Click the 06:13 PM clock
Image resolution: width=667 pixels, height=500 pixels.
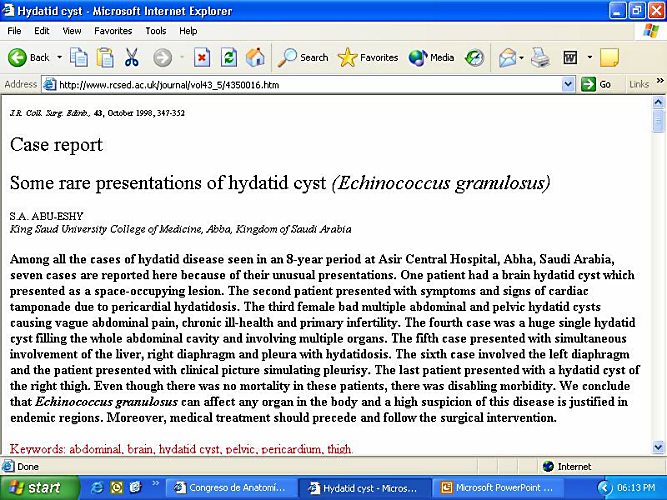point(636,488)
